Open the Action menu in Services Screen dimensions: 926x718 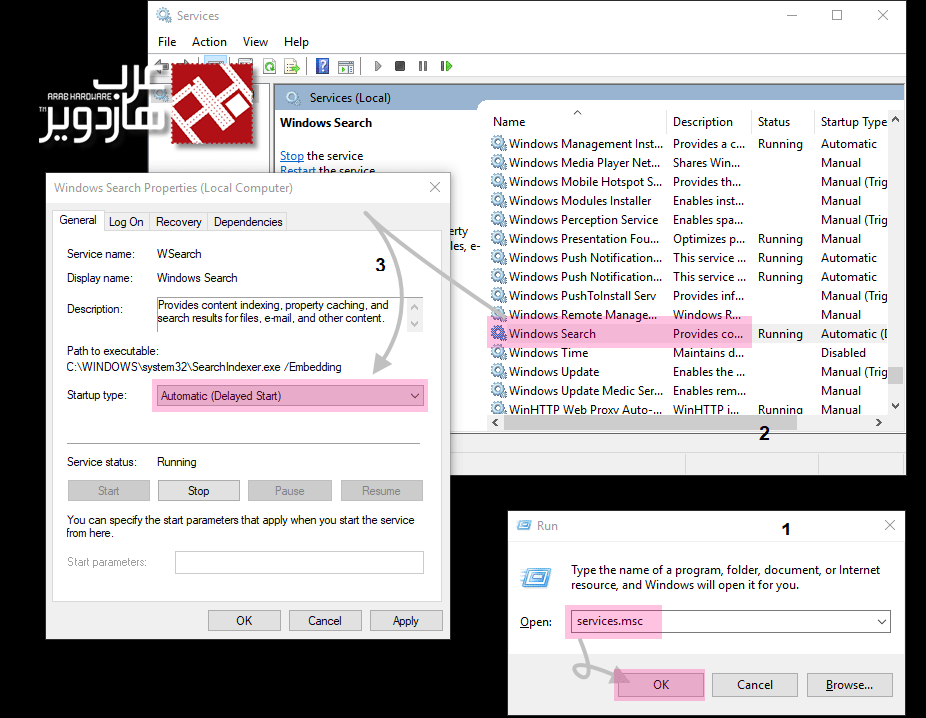[209, 42]
